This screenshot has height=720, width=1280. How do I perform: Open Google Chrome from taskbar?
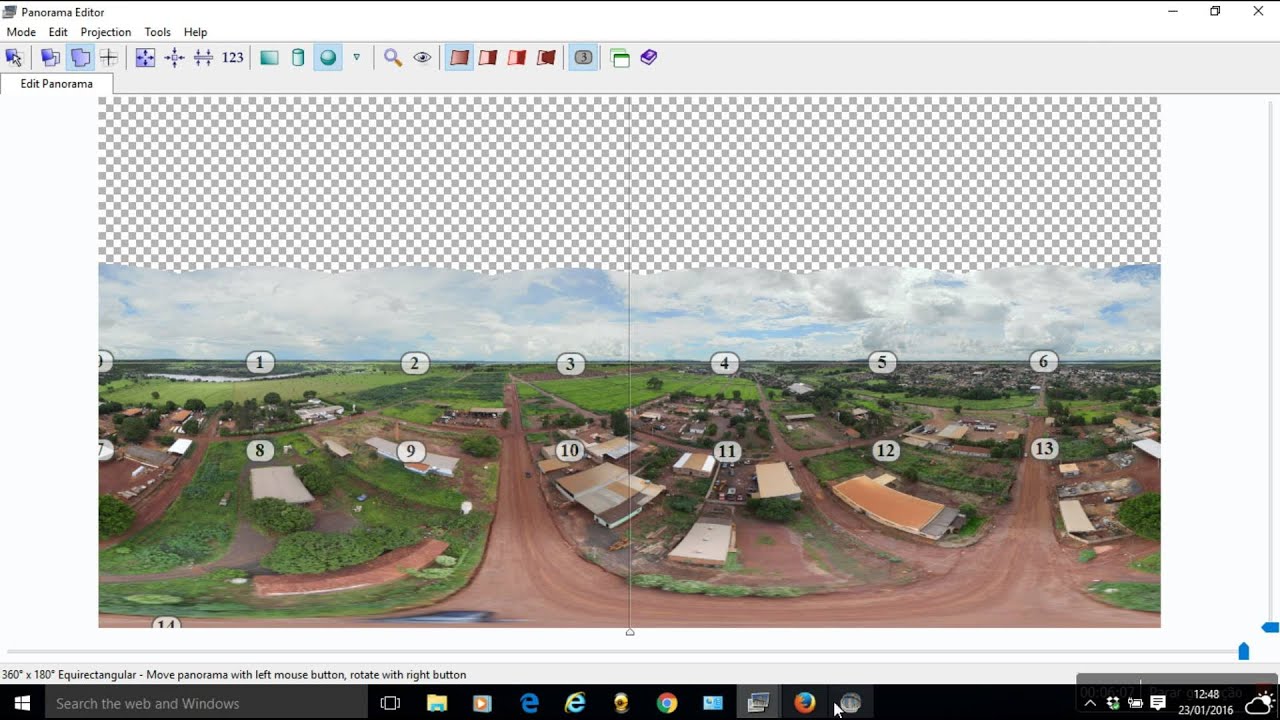click(x=667, y=703)
